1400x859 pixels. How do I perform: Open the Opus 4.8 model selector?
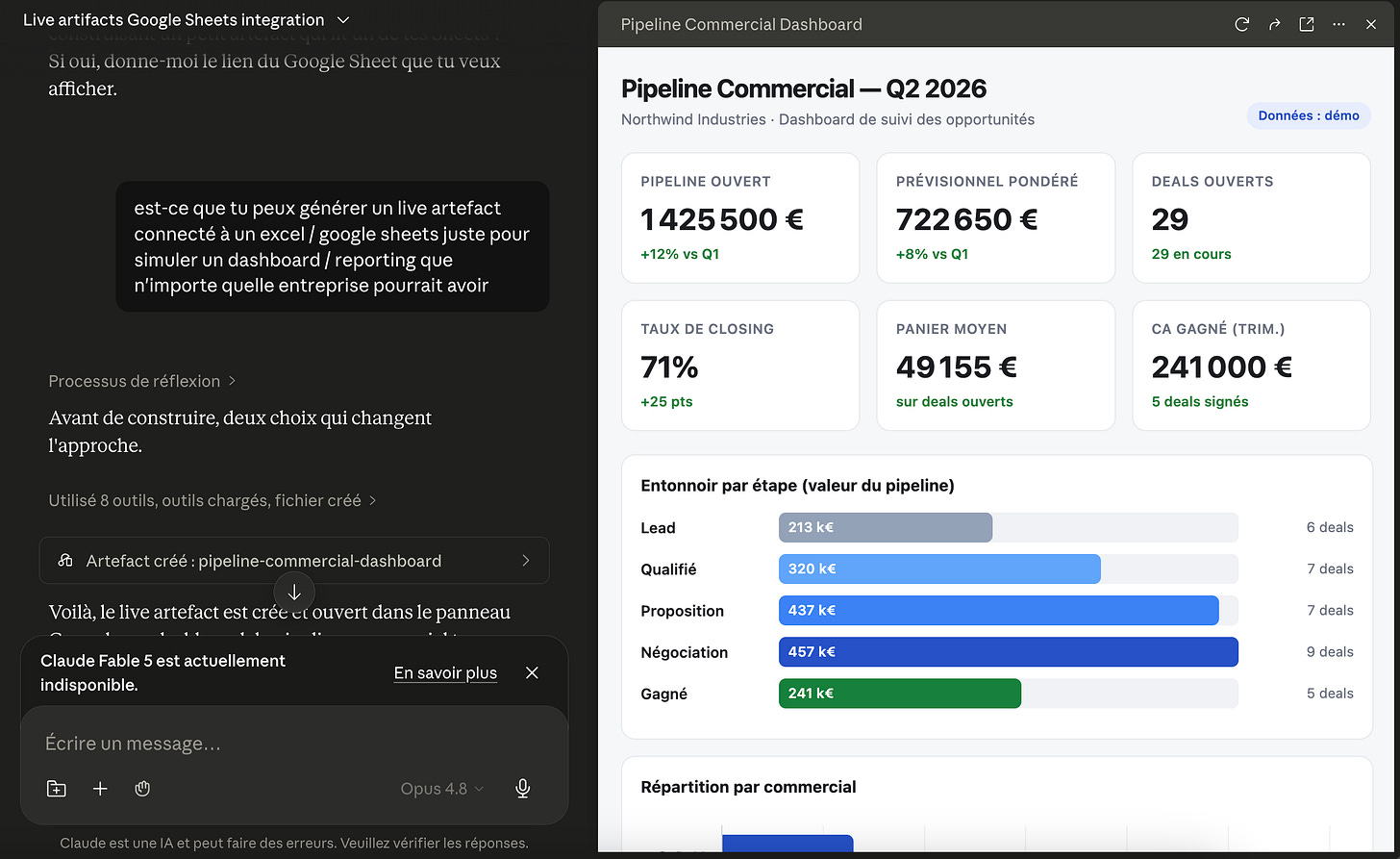(442, 789)
